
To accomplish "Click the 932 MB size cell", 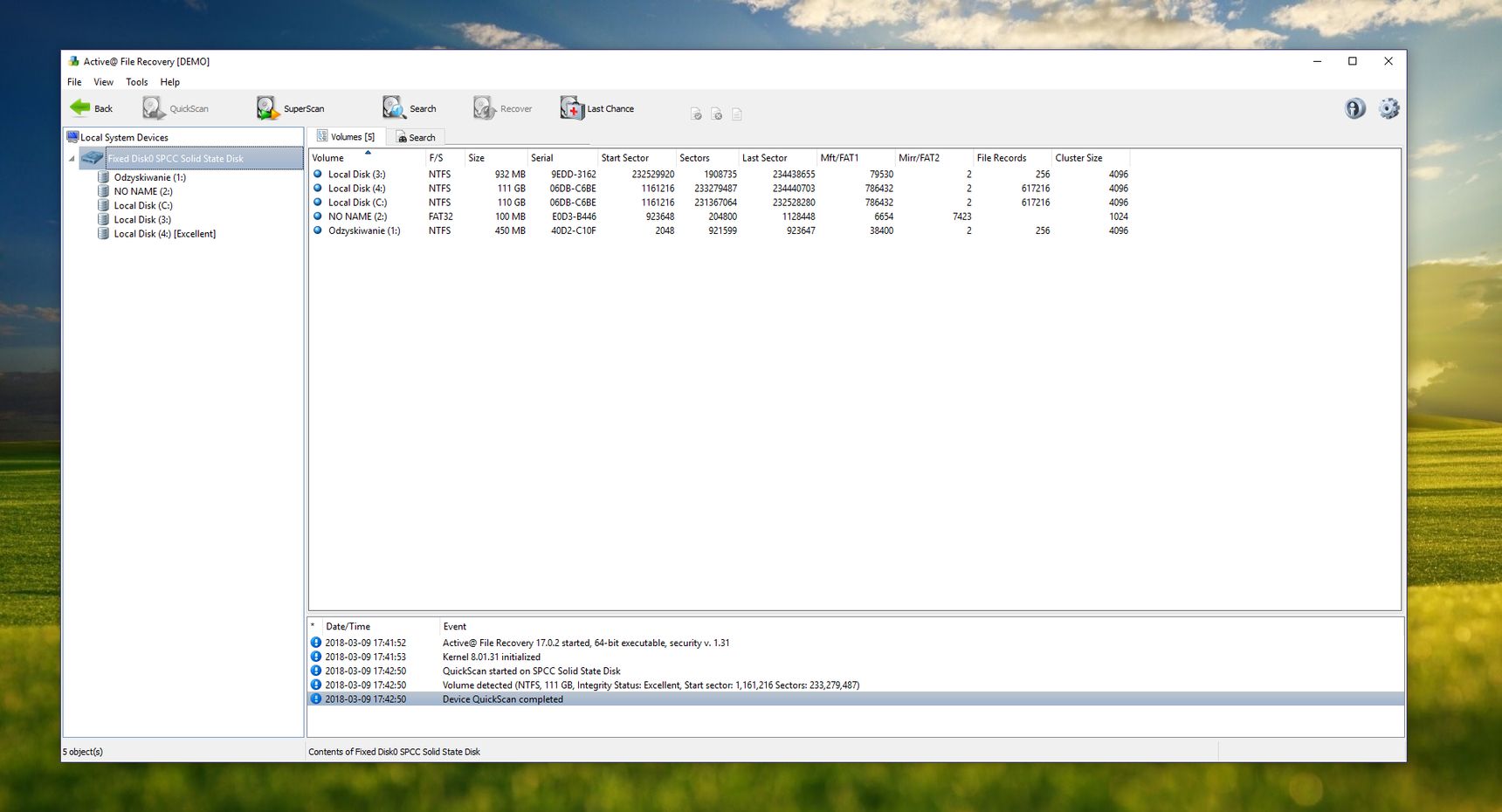I will click(x=510, y=174).
